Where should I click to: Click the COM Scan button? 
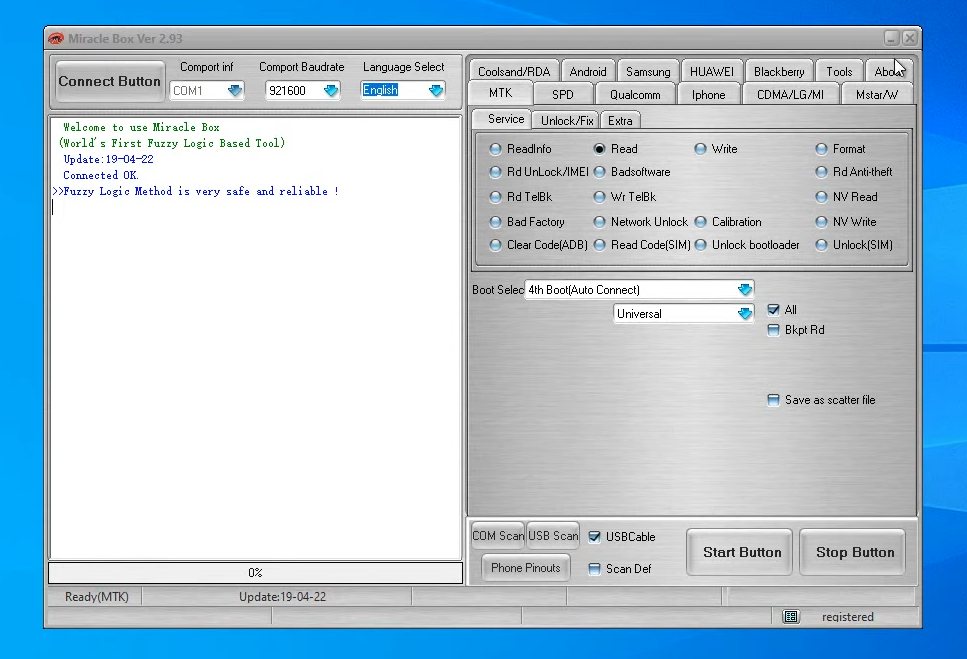(498, 536)
